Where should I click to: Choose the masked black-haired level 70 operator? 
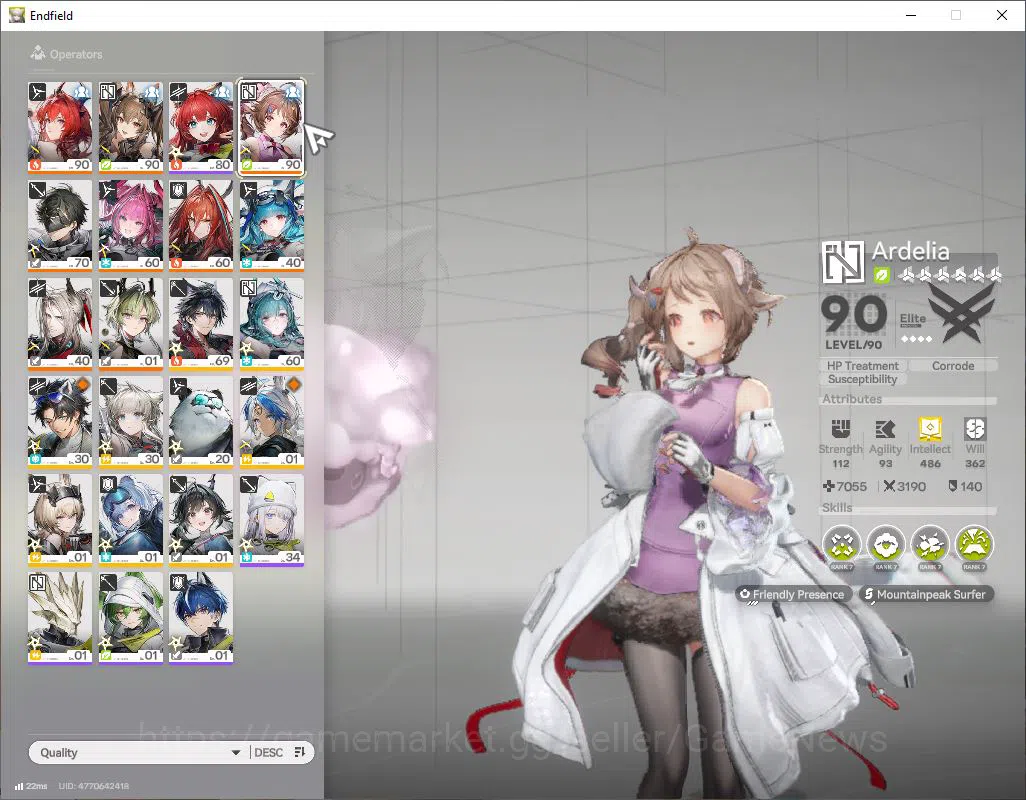(60, 224)
